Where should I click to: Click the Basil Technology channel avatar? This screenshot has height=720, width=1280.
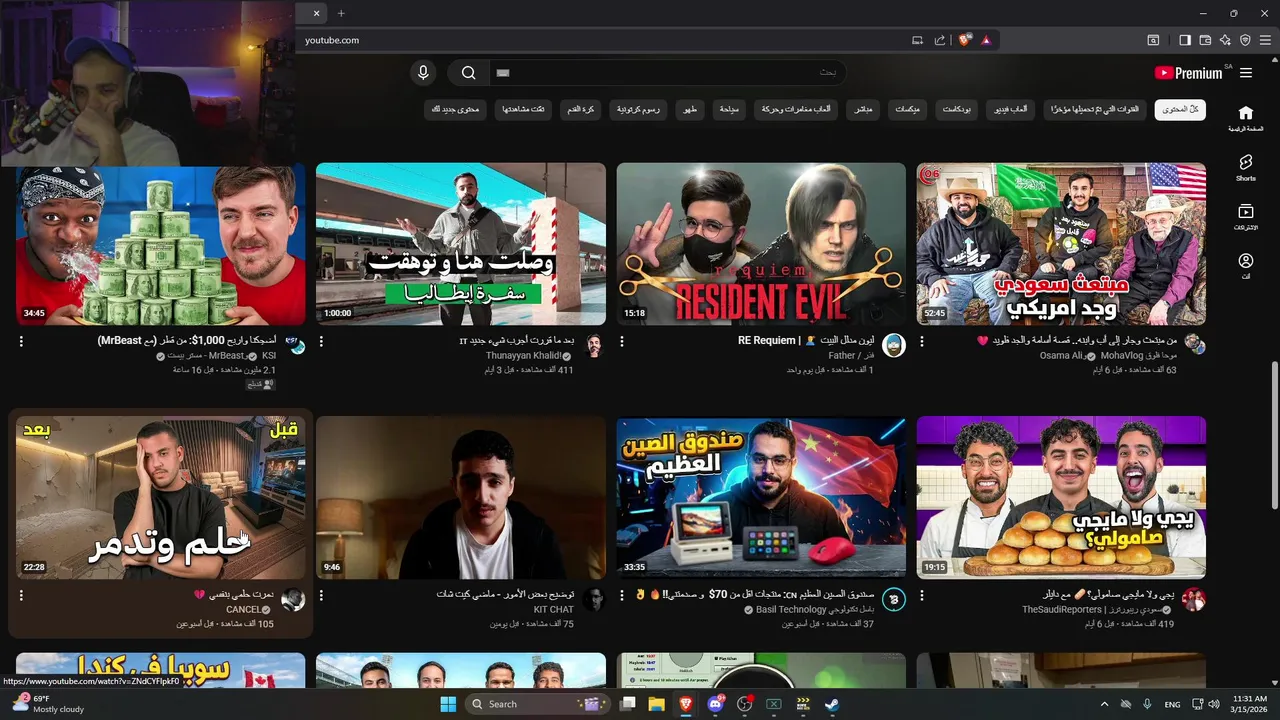[x=894, y=600]
